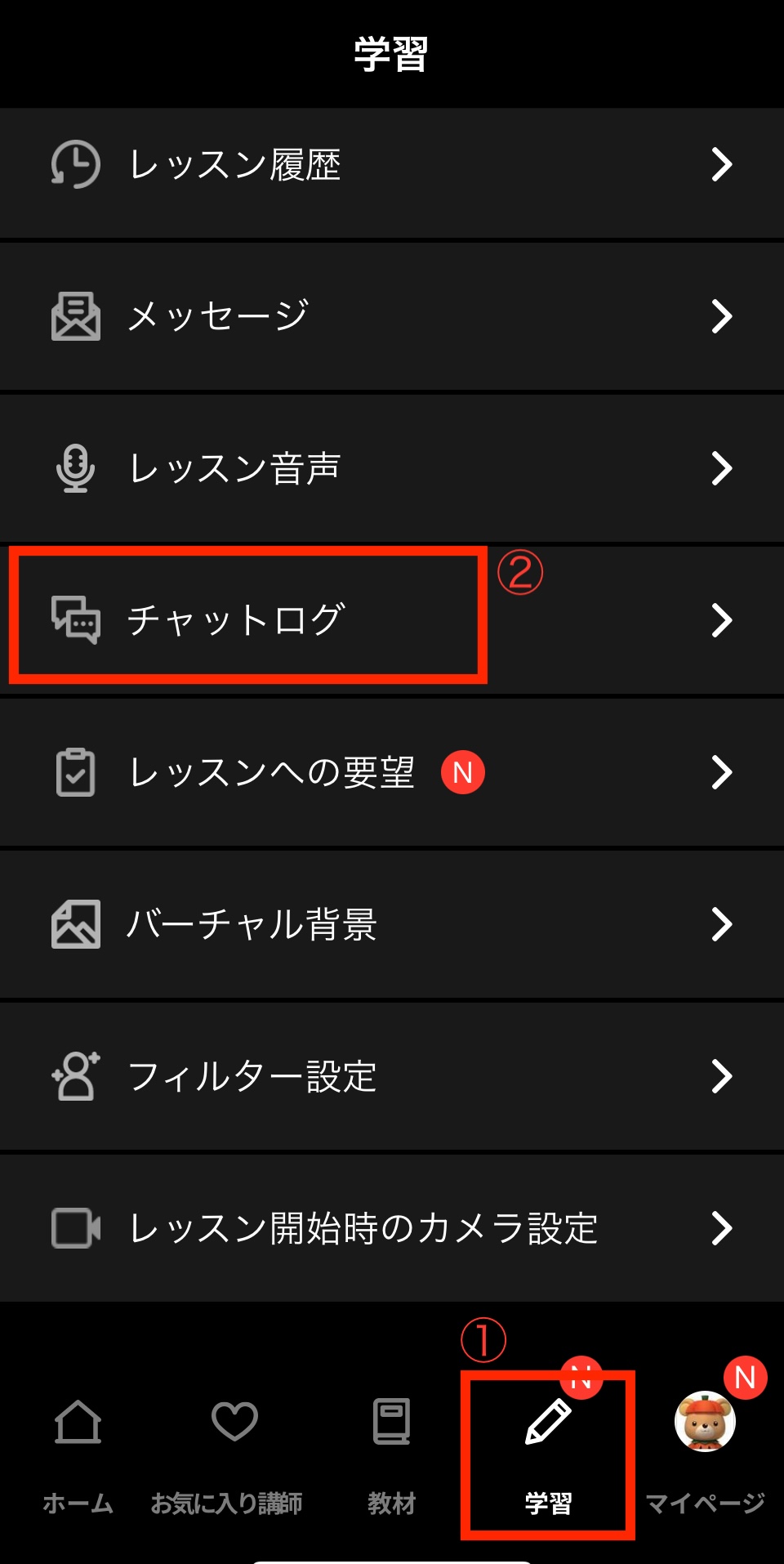
Task: Tap the バーチャル背景 picture icon
Action: pyautogui.click(x=75, y=924)
